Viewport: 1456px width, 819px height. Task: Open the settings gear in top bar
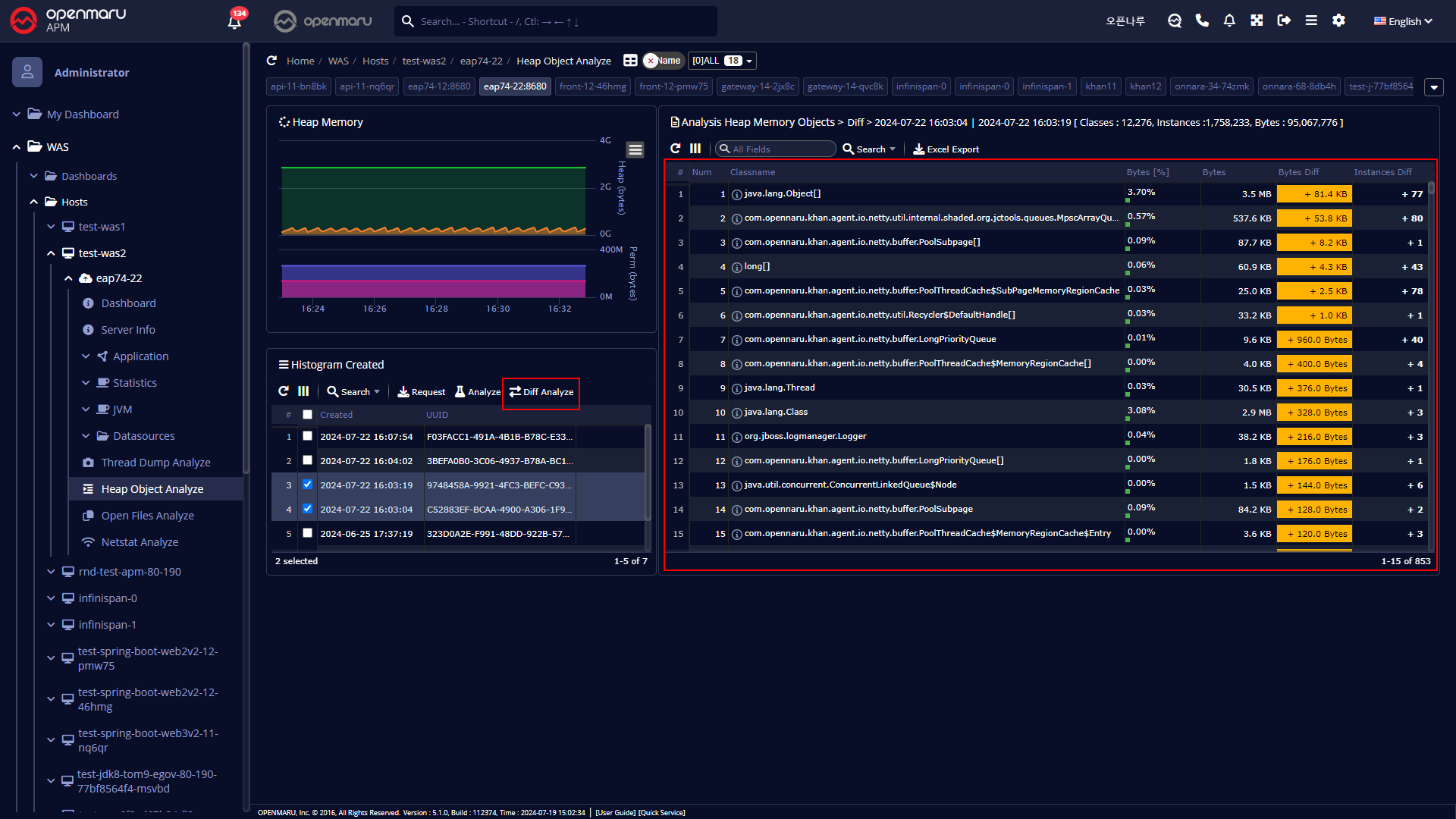pyautogui.click(x=1338, y=20)
